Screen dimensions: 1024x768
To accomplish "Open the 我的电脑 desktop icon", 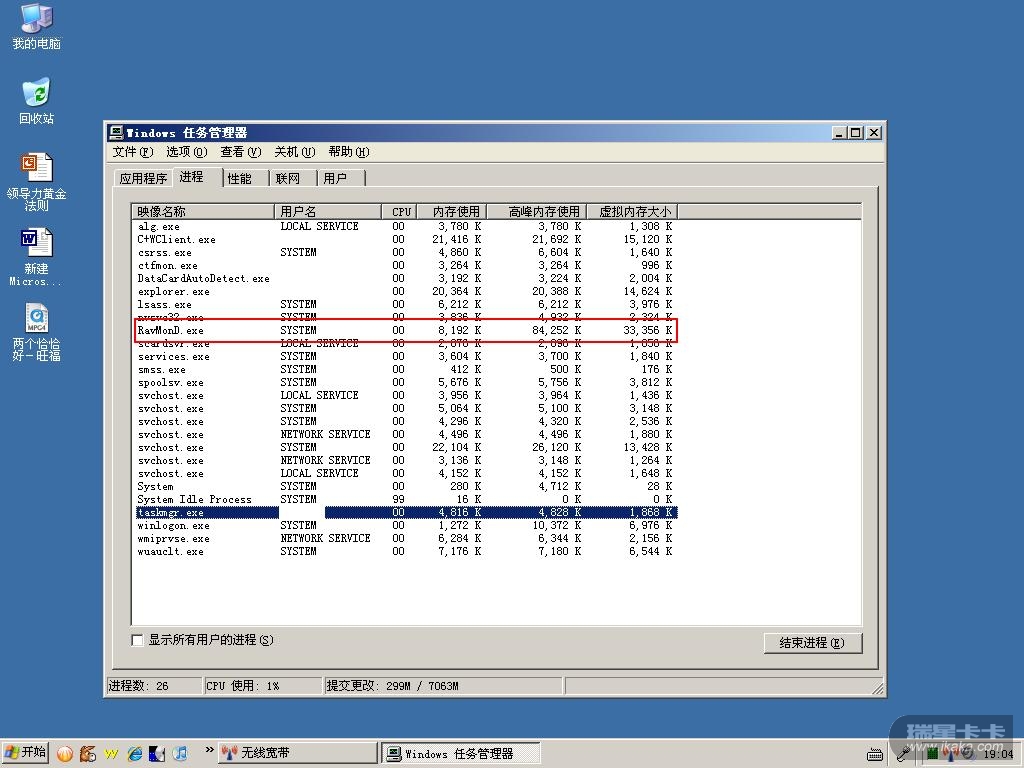I will tap(36, 27).
